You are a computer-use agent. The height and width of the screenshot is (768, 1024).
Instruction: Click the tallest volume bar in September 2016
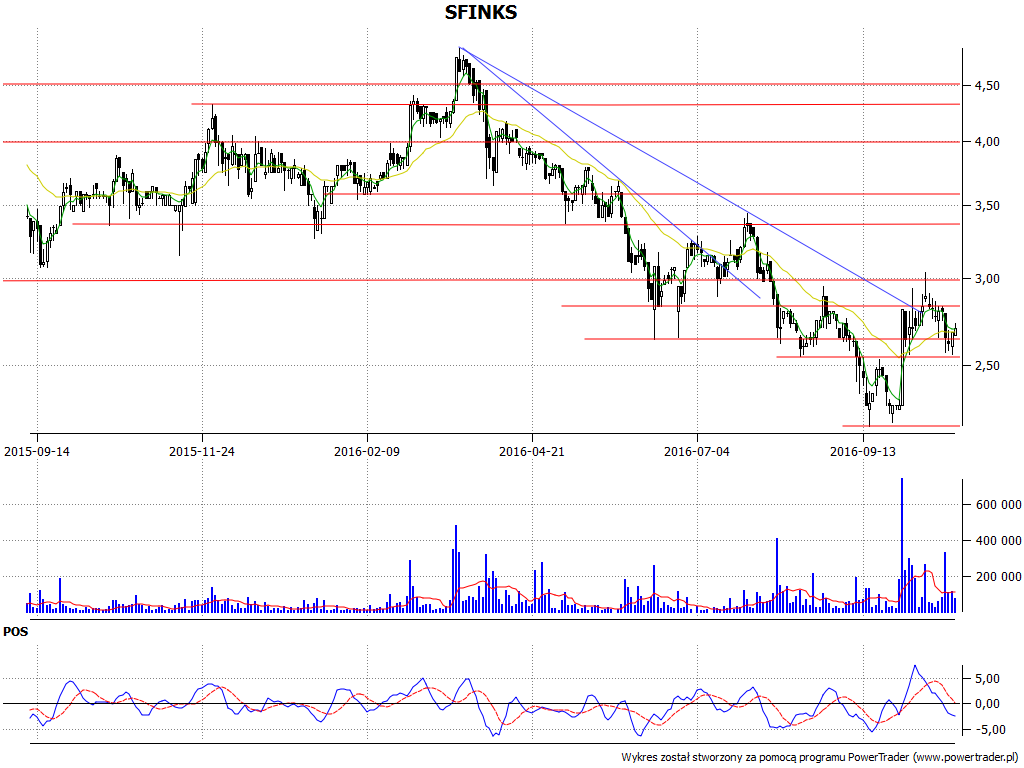902,545
